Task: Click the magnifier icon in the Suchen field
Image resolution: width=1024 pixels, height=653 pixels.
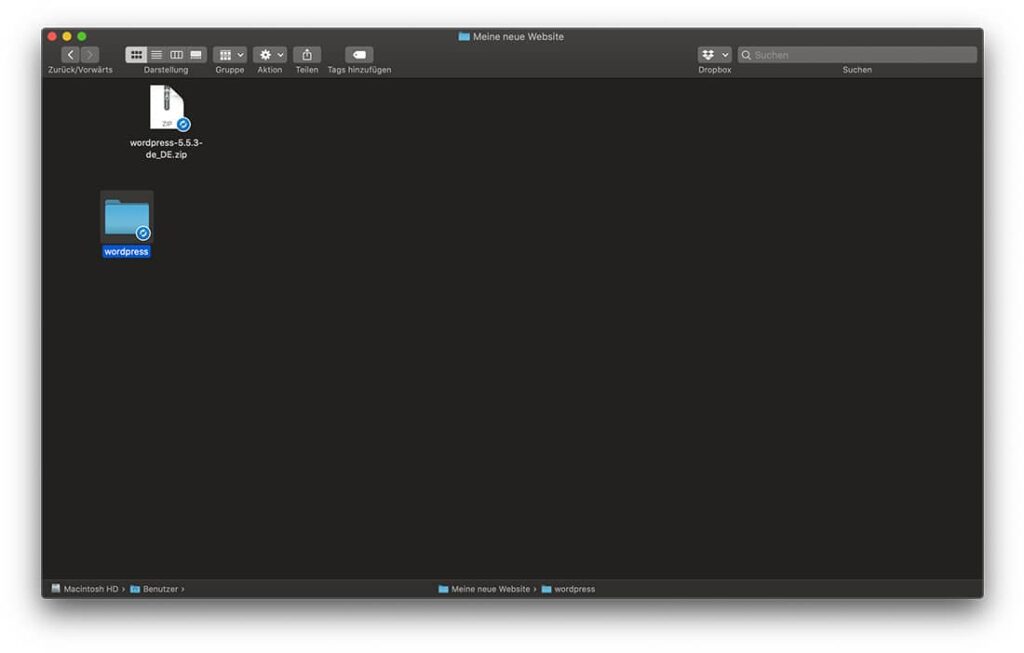Action: (x=747, y=54)
